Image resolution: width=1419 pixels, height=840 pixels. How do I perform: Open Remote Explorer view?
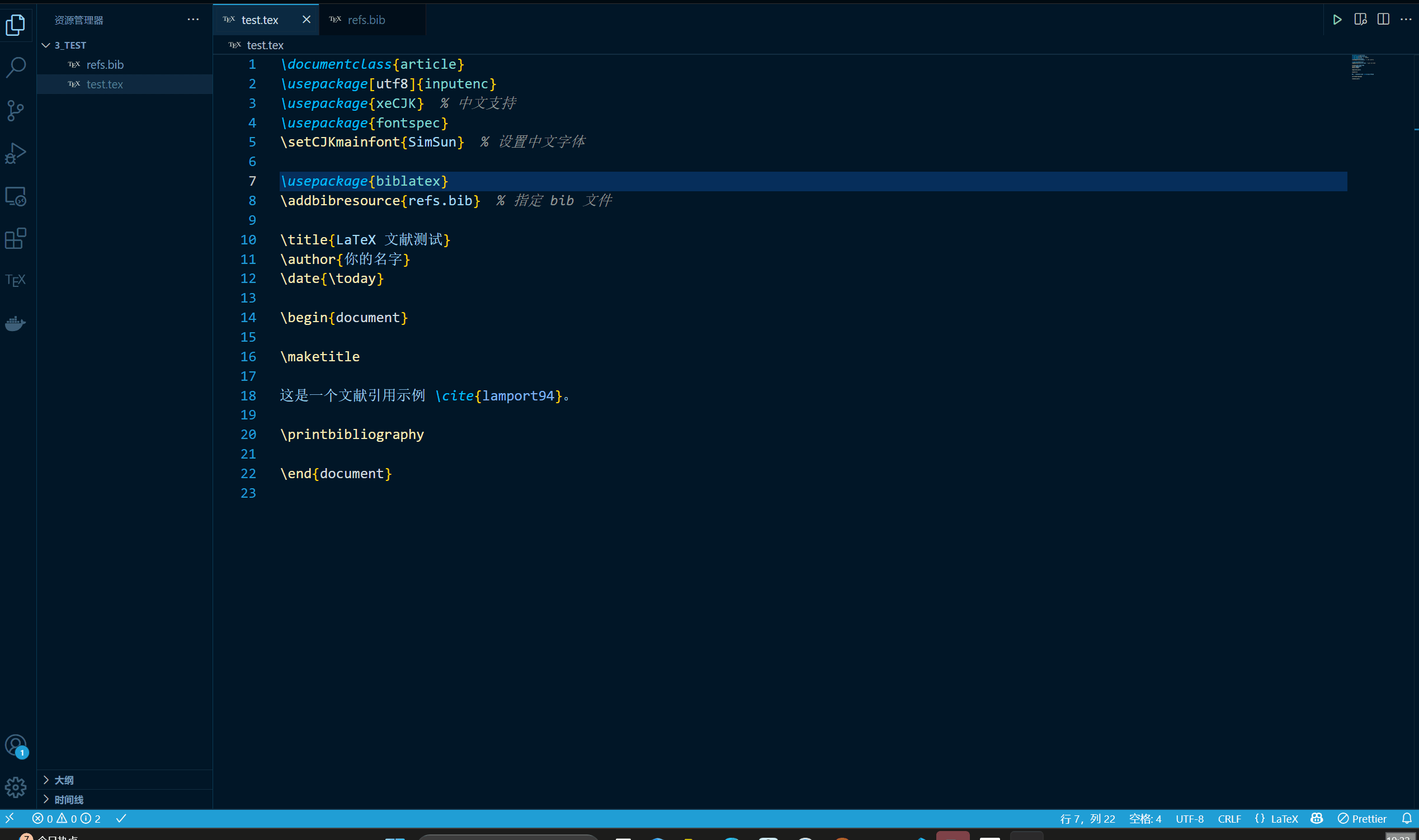[x=16, y=196]
